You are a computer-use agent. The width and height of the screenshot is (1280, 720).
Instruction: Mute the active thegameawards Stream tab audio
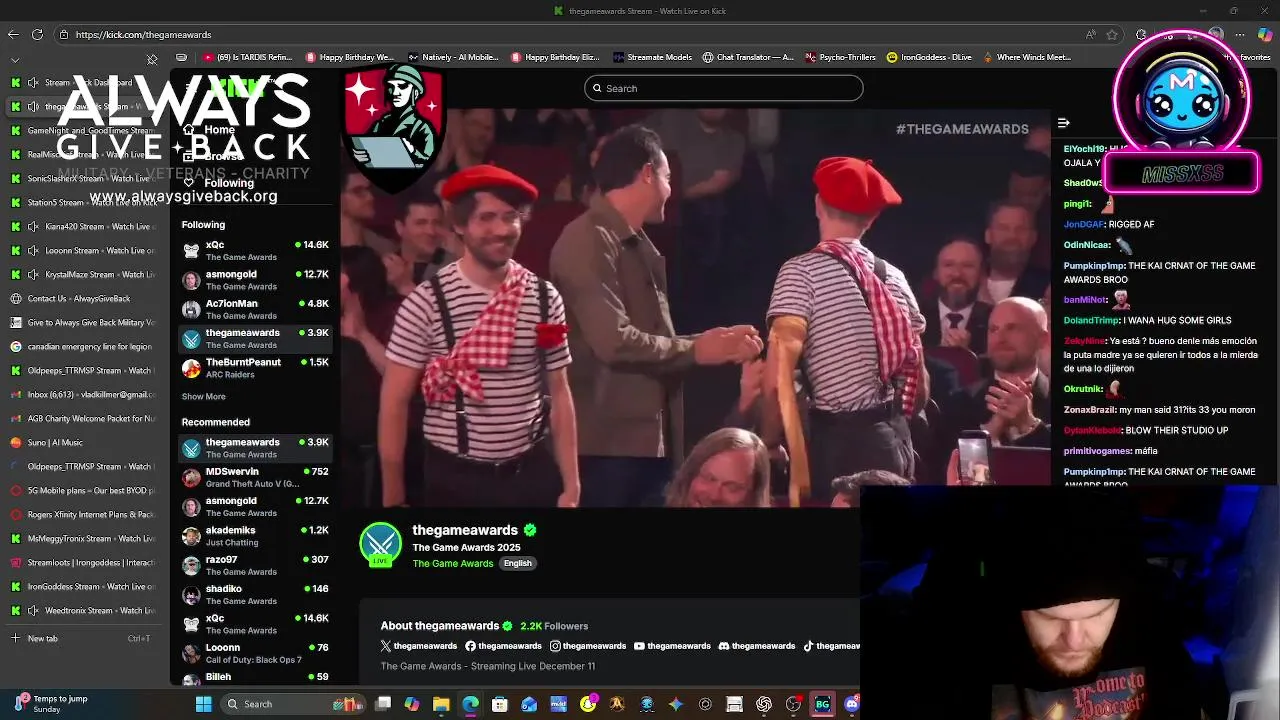34,107
